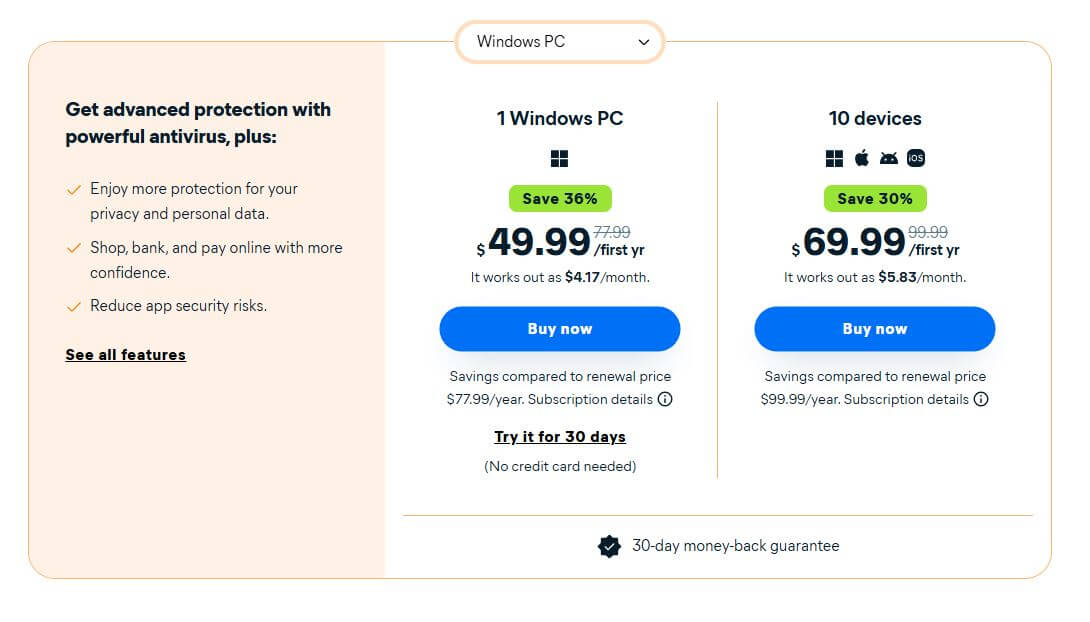Click the Save 36% badge
Viewport: 1090px width, 622px height.
point(559,198)
